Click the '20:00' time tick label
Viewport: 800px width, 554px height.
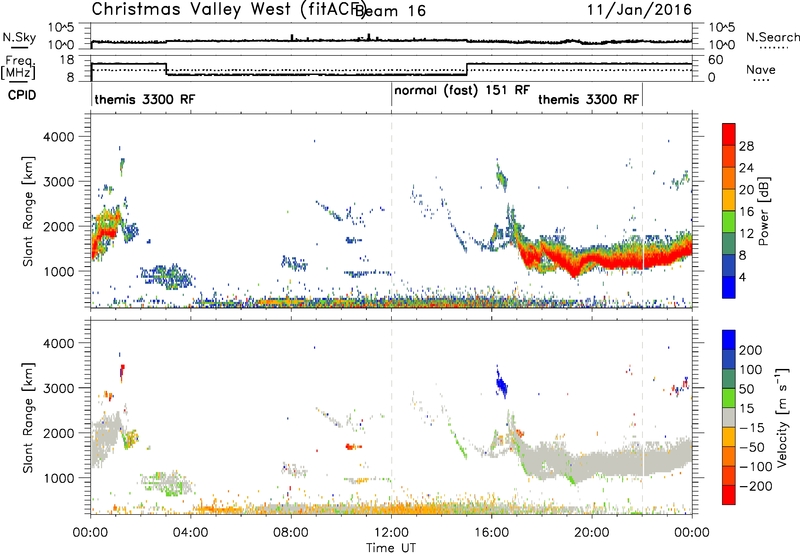point(592,532)
